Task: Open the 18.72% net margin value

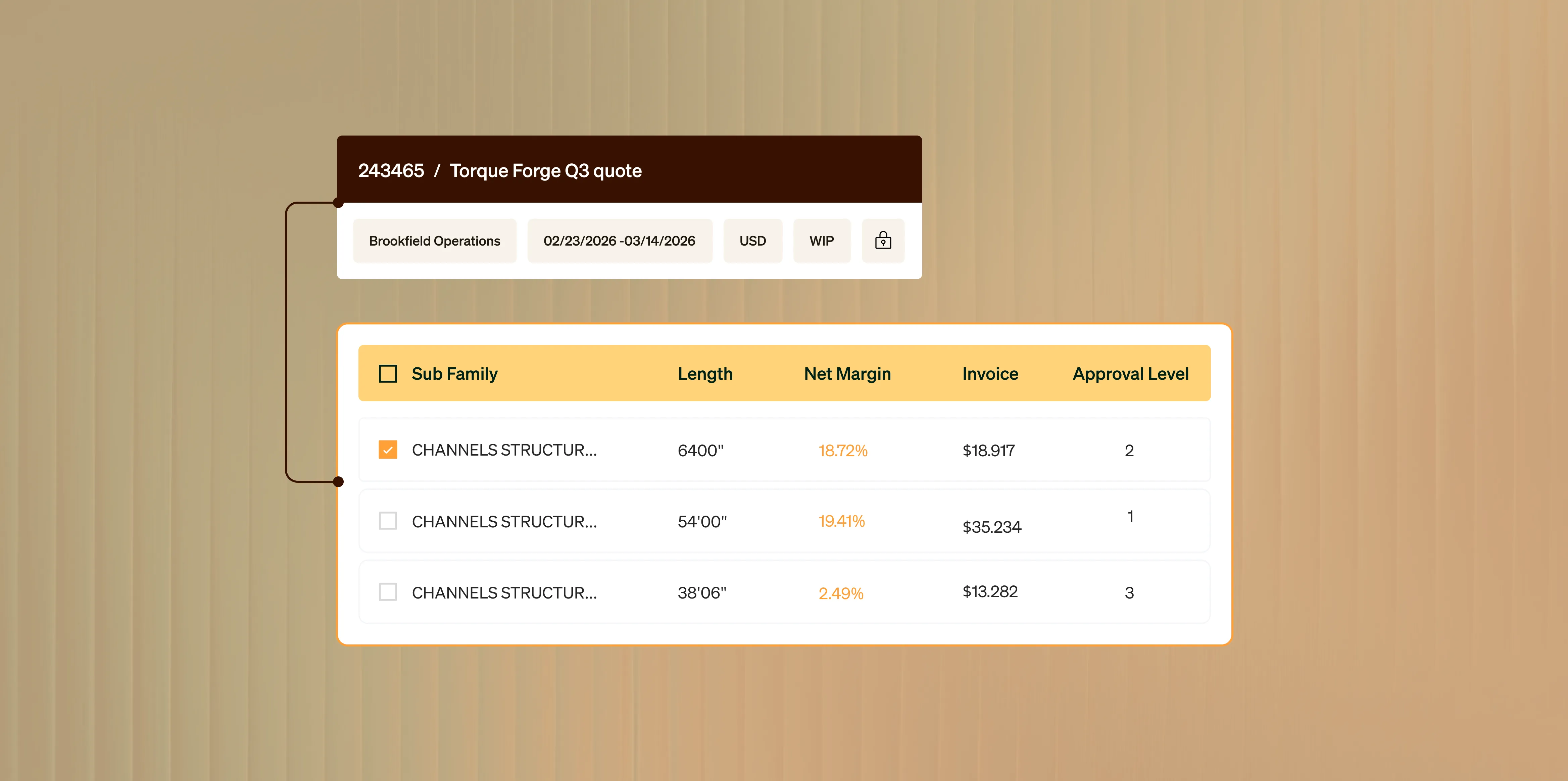Action: 842,451
